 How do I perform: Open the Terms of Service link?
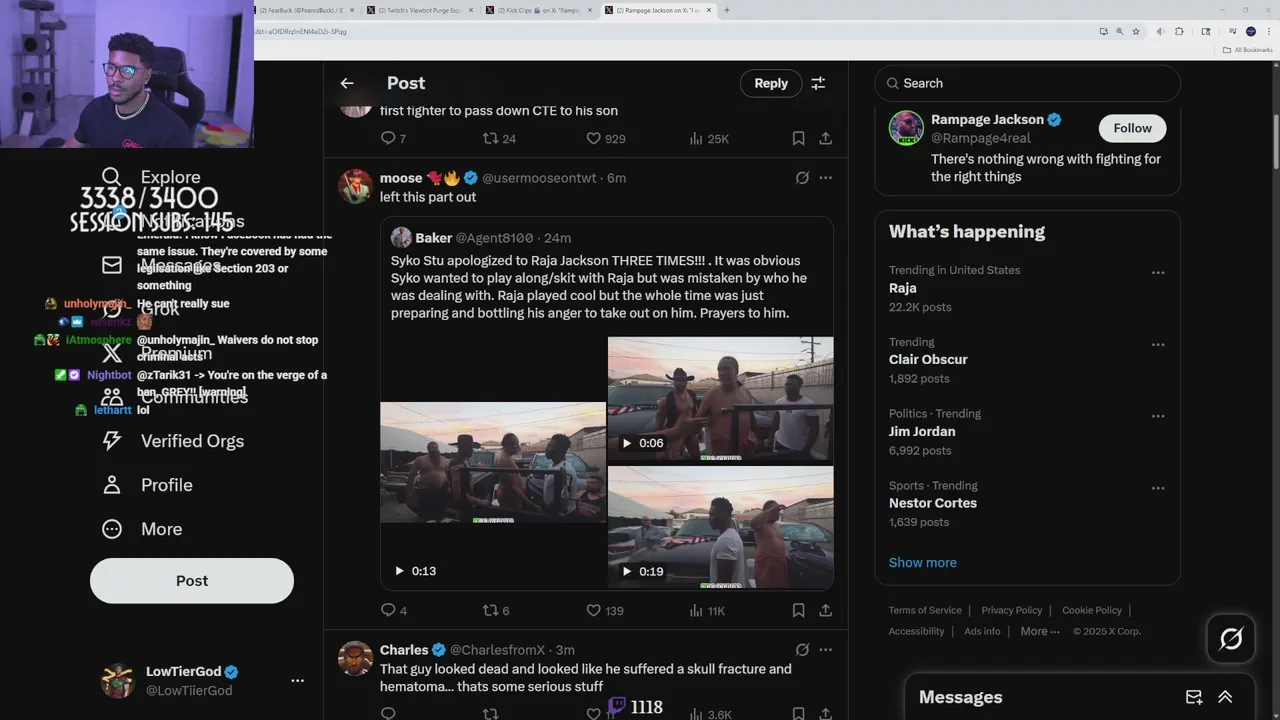(x=925, y=610)
